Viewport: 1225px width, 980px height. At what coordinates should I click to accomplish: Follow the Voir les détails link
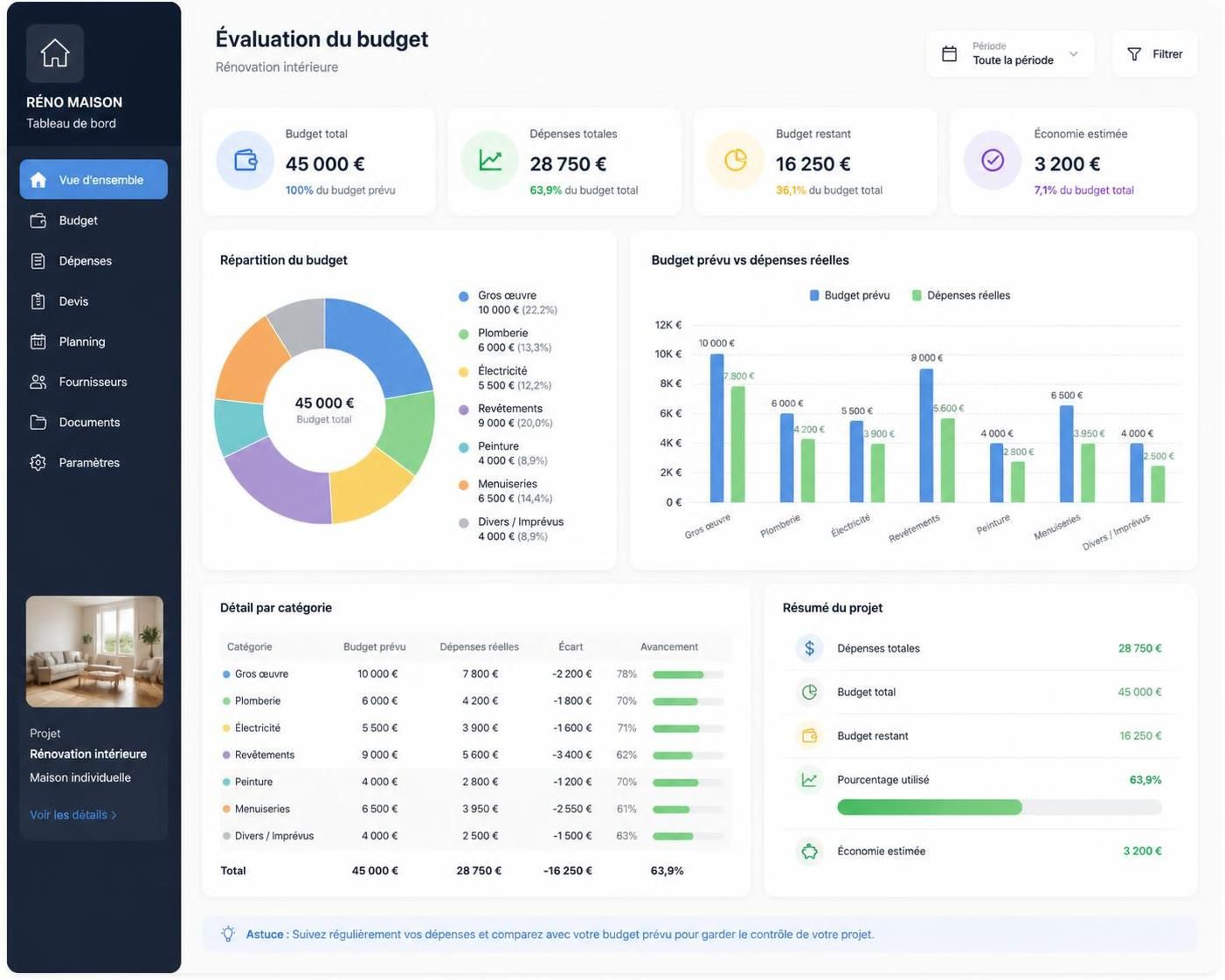coord(73,815)
